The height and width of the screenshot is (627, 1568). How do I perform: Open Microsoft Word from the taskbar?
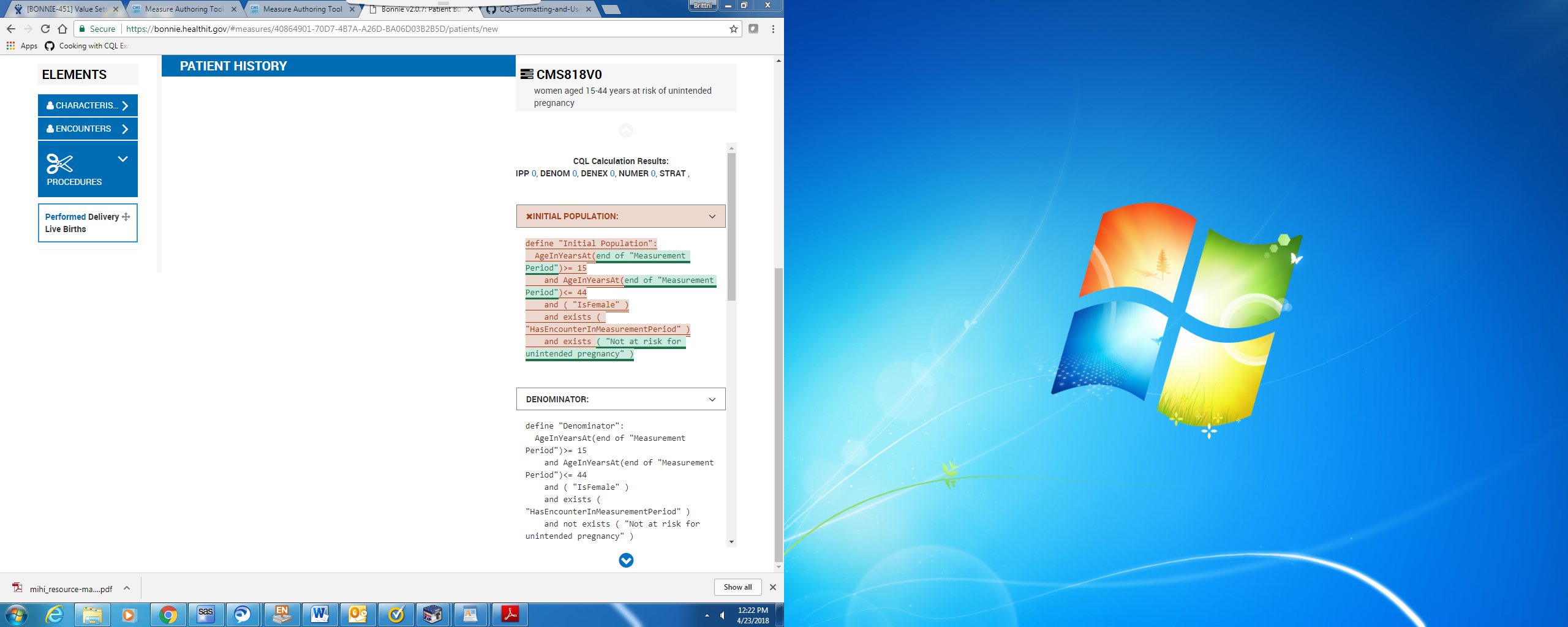319,614
